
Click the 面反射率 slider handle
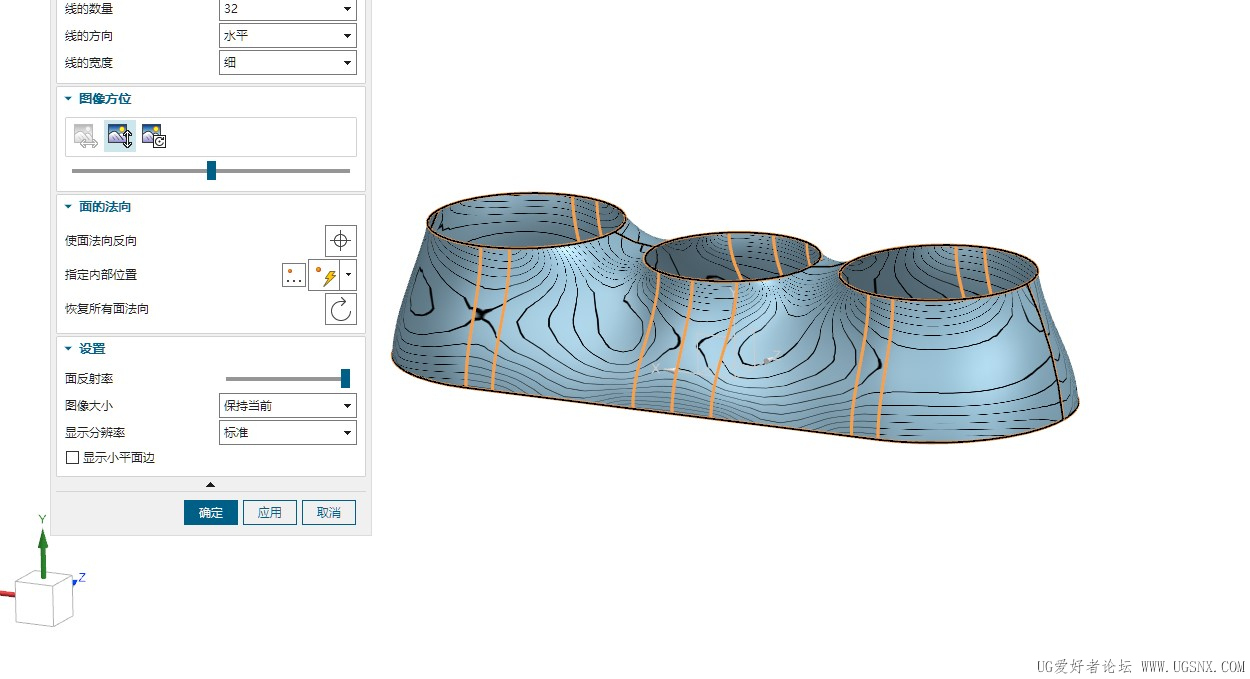click(345, 378)
